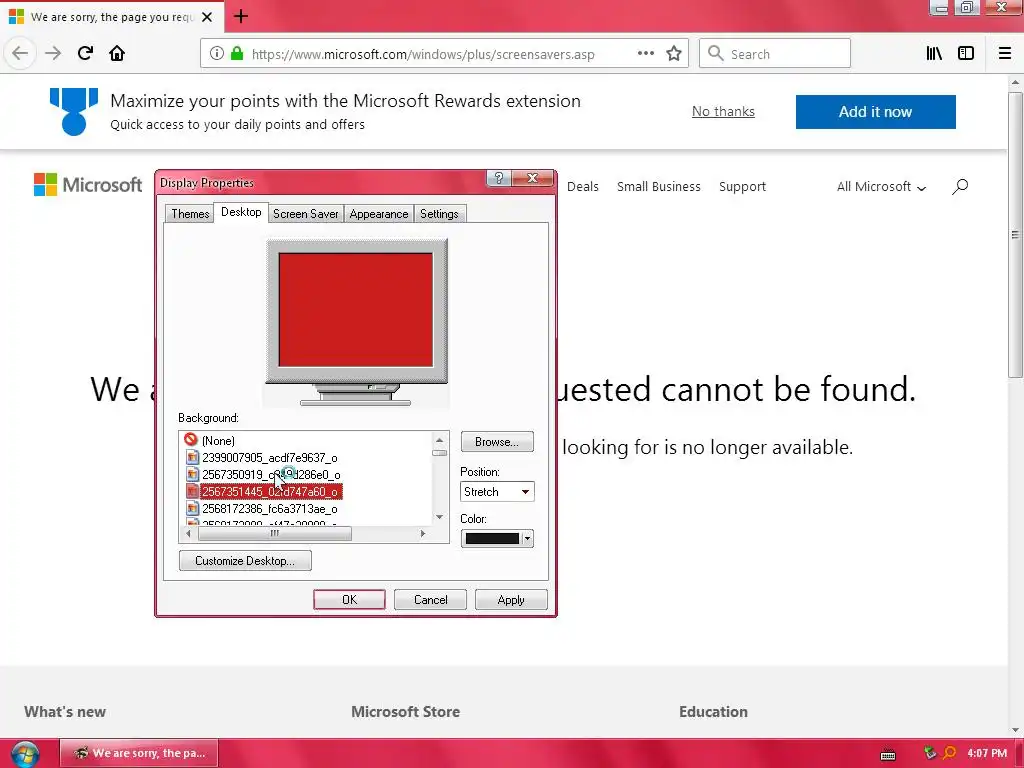Click the Microsoft logo on page

[x=88, y=185]
